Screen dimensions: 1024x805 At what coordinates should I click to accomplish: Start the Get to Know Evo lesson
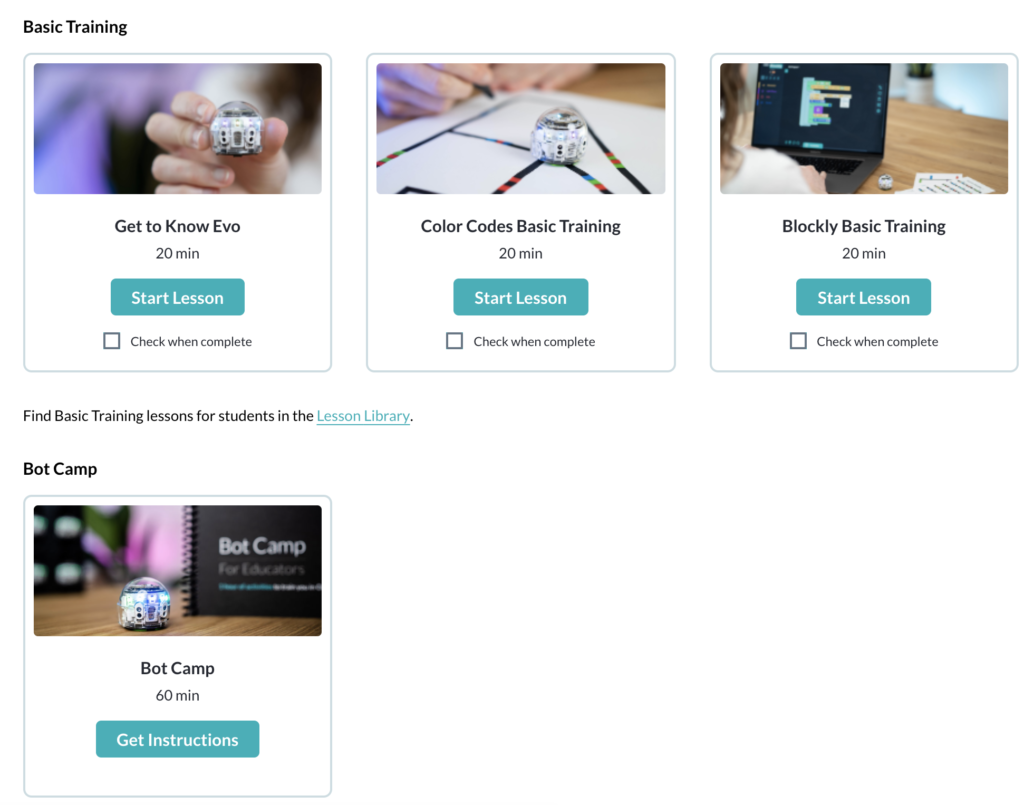tap(178, 297)
